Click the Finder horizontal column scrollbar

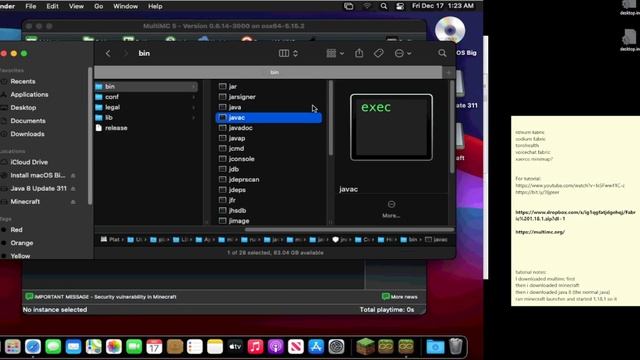pyautogui.click(x=349, y=229)
